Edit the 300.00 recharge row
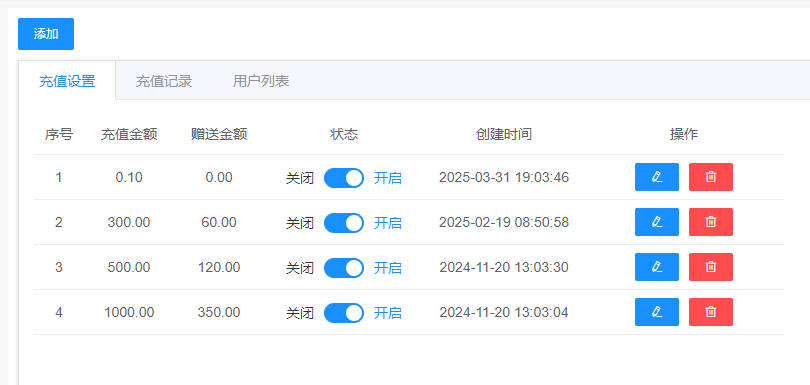Screen dimensions: 810x385 pos(657,222)
